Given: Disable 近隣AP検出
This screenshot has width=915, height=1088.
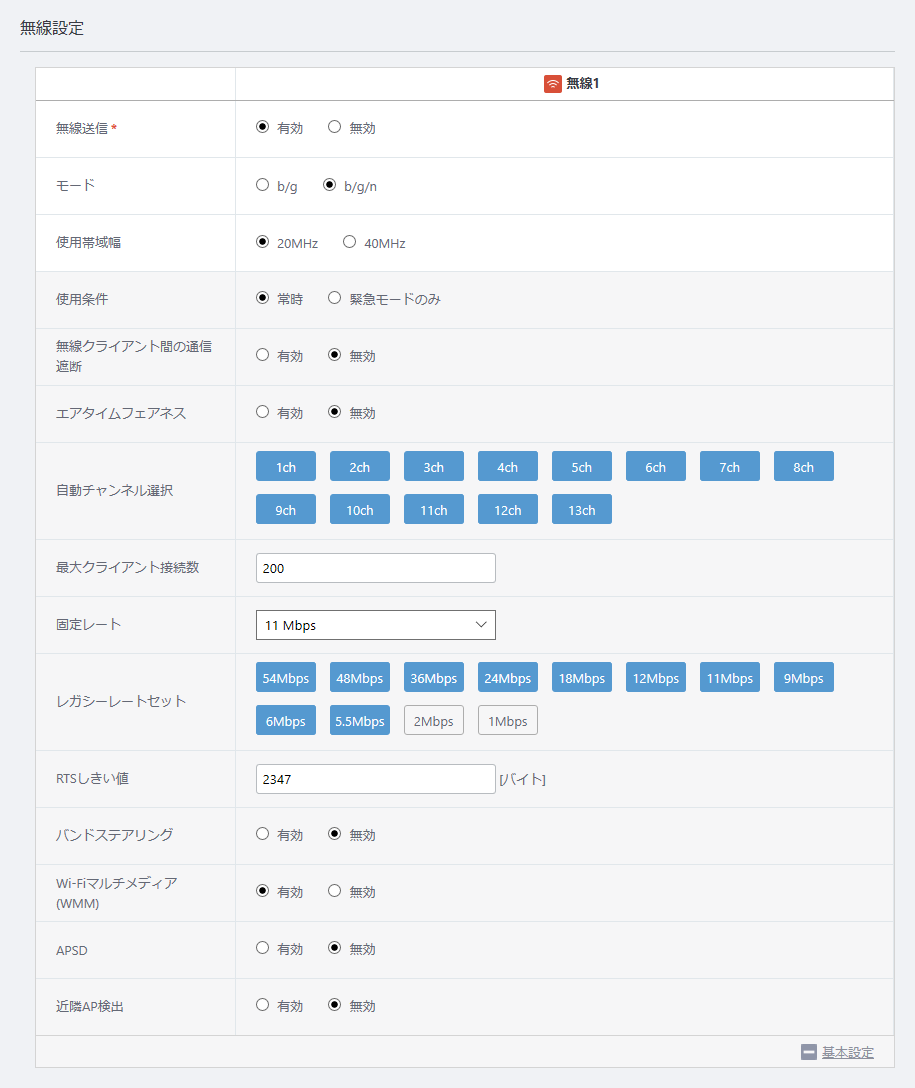Looking at the screenshot, I should click(x=334, y=1004).
